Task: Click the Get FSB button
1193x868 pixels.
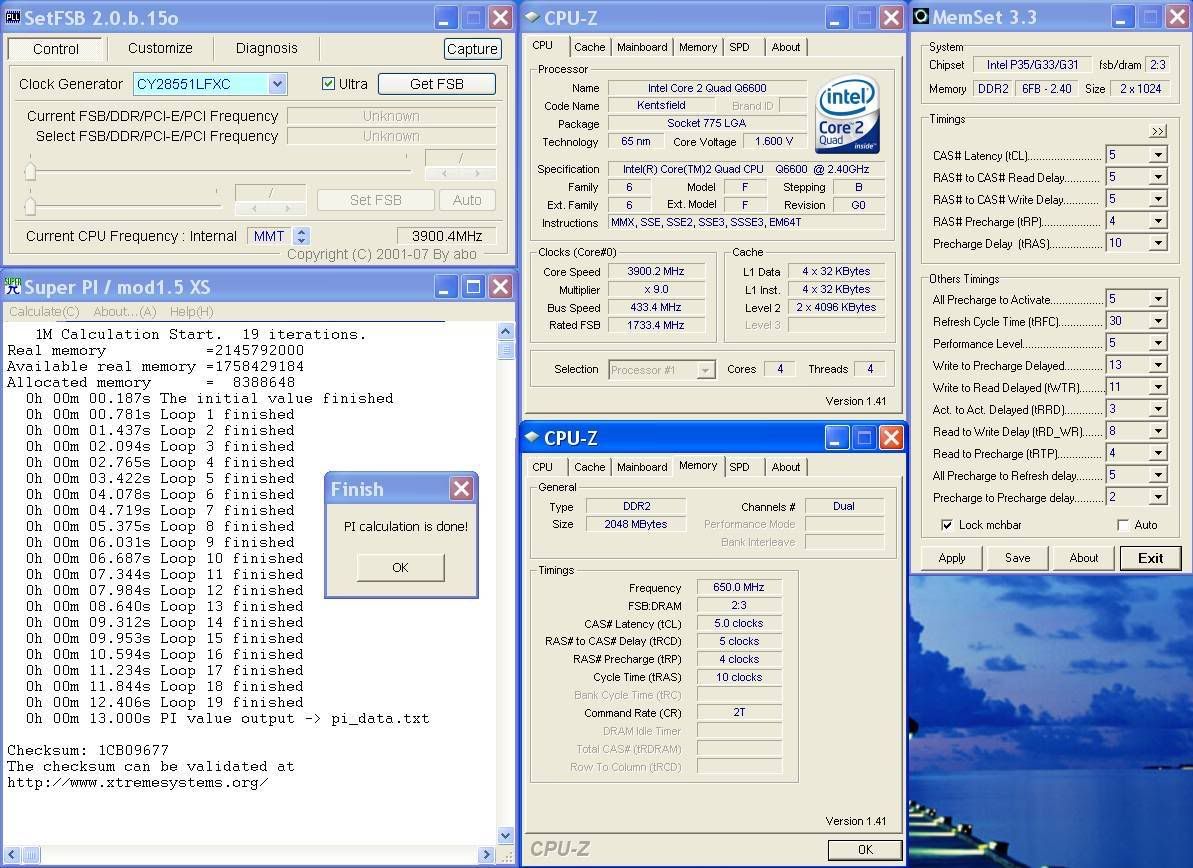Action: 437,84
